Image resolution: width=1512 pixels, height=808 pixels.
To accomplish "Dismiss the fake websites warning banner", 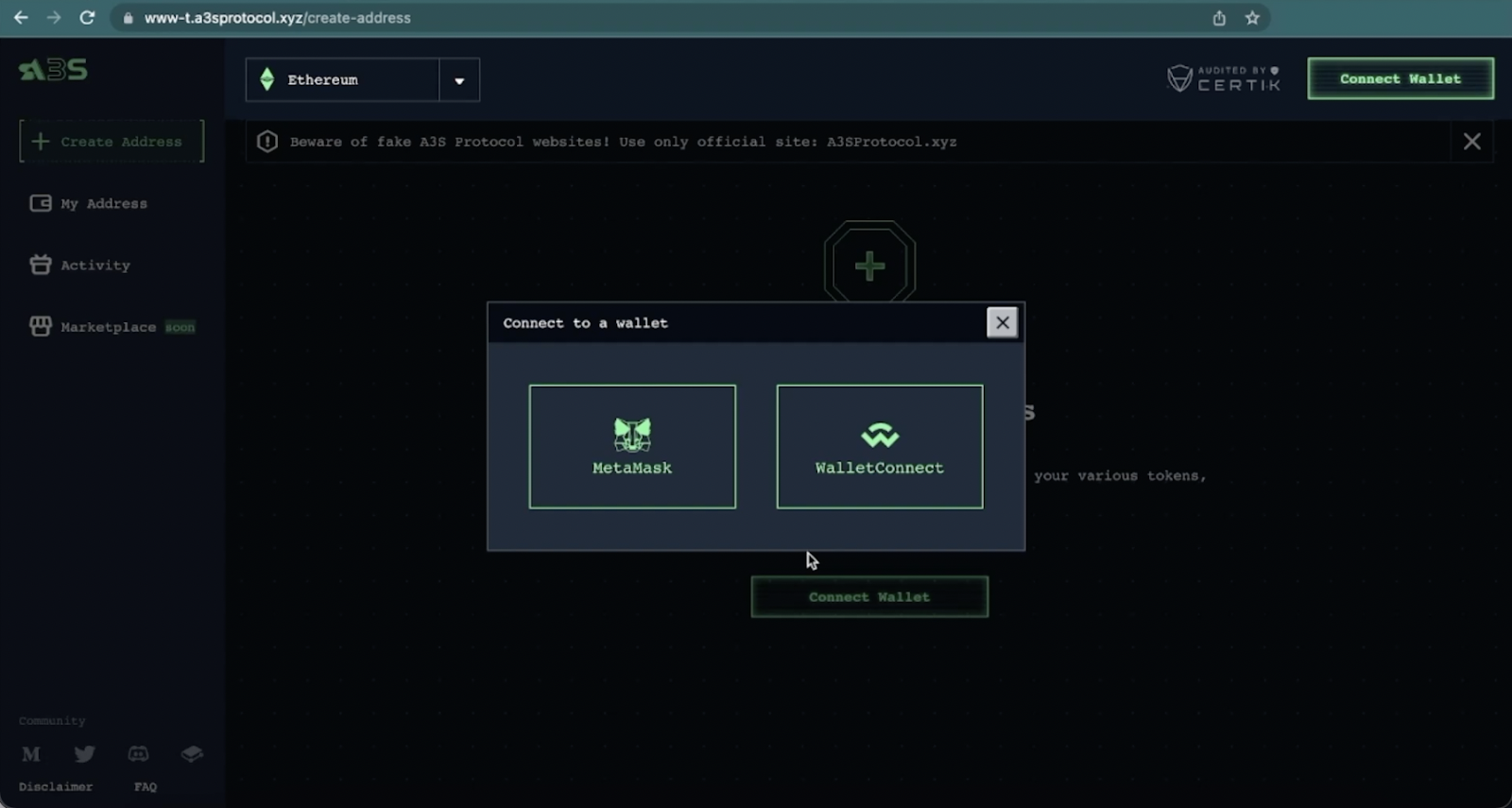I will pos(1472,142).
